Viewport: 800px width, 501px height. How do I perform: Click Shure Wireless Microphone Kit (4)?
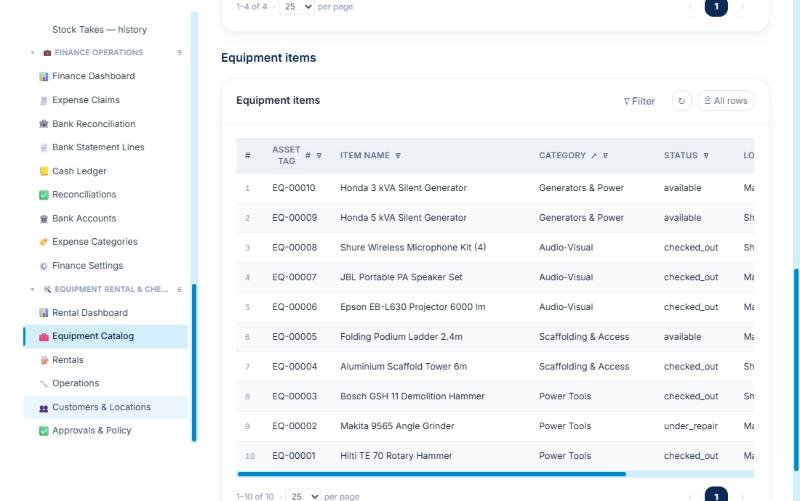(413, 247)
